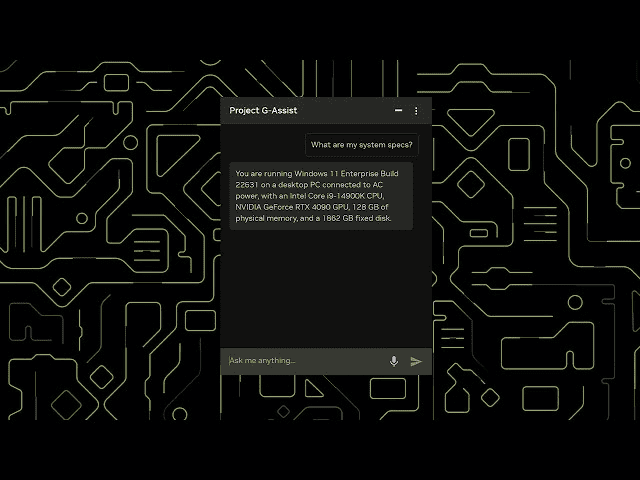Minimize the Project G-Assist window
The height and width of the screenshot is (480, 640).
tap(398, 110)
